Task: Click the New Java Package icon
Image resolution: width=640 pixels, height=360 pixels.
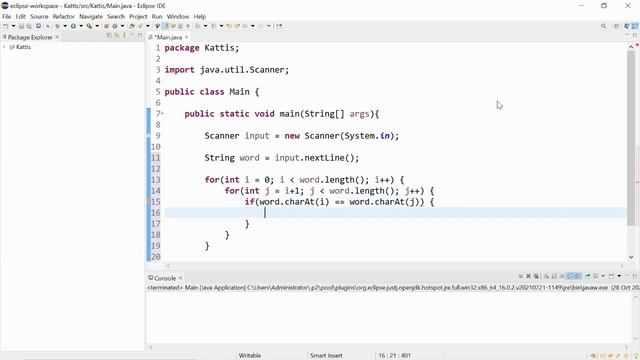Action: [x=106, y=26]
